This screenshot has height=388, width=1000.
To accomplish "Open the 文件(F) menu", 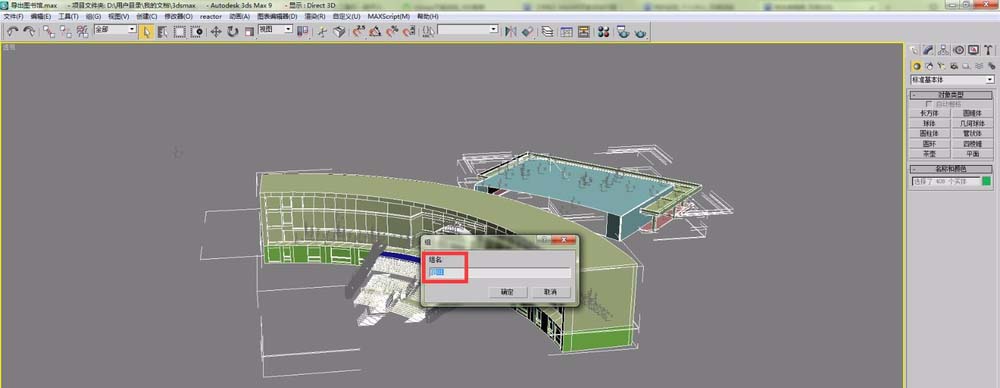I will point(13,16).
